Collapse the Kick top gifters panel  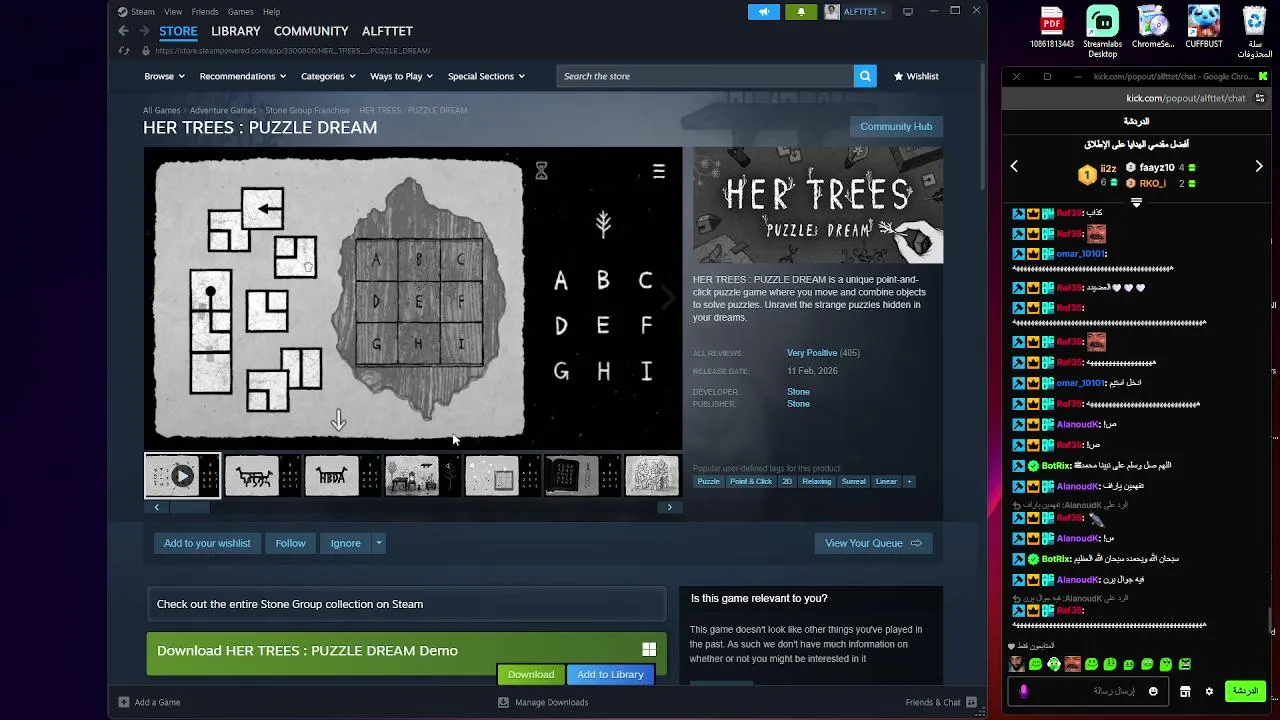tap(1136, 202)
